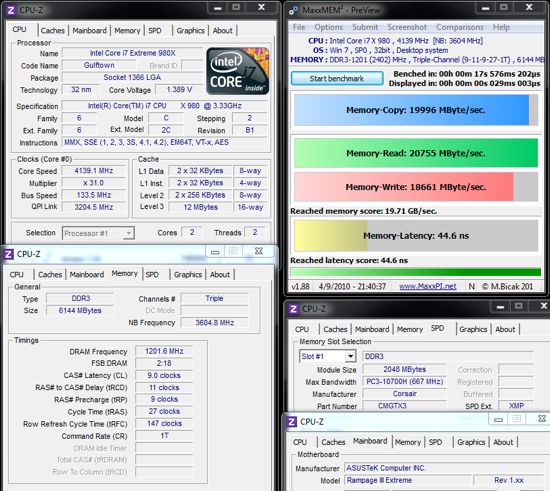Click the Package field Socket 1366 LGA
Viewport: 550px width, 491px height.
(133, 77)
